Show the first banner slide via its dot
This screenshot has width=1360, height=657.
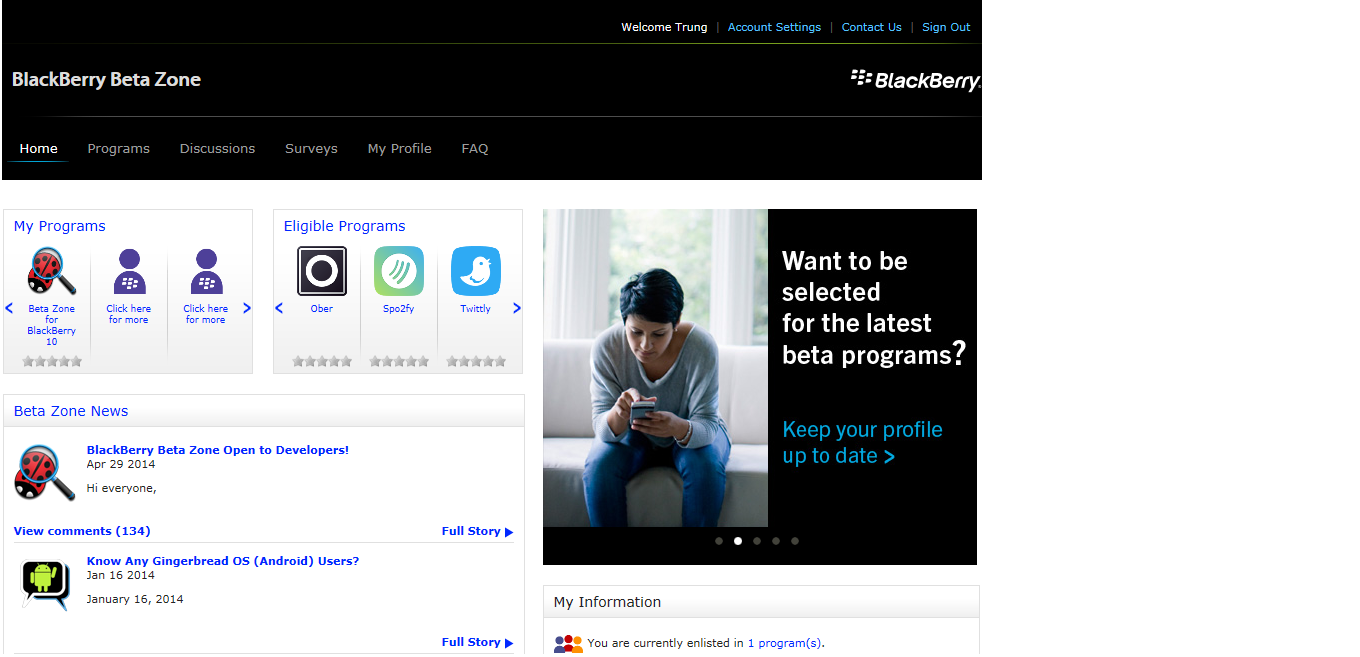coord(719,541)
